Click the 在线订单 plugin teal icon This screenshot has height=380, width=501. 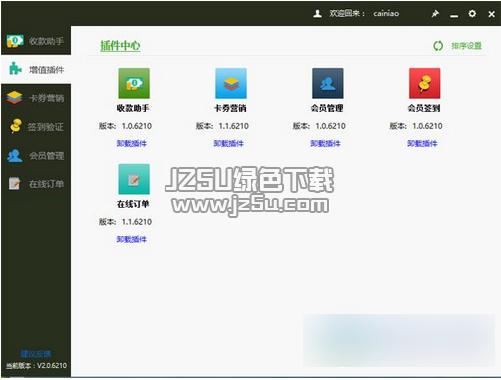click(x=134, y=179)
